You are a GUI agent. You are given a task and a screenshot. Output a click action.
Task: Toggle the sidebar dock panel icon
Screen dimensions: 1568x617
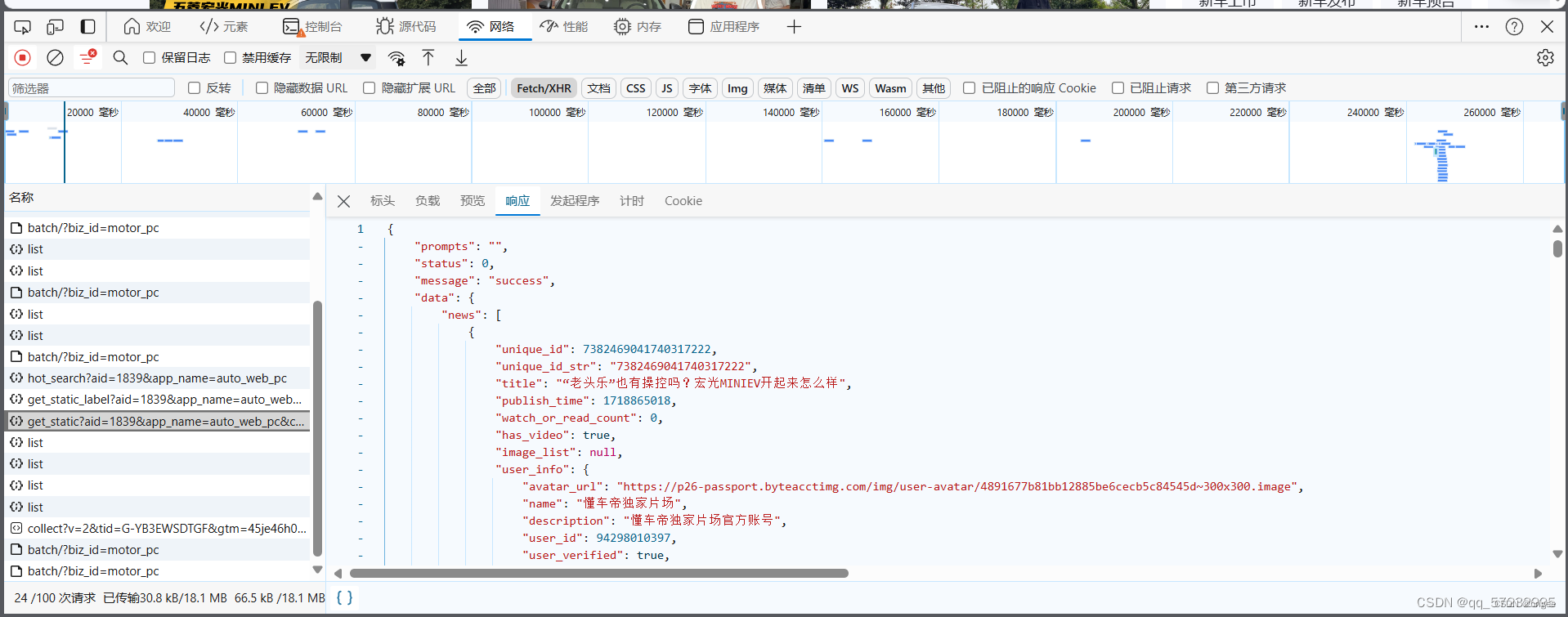(87, 27)
